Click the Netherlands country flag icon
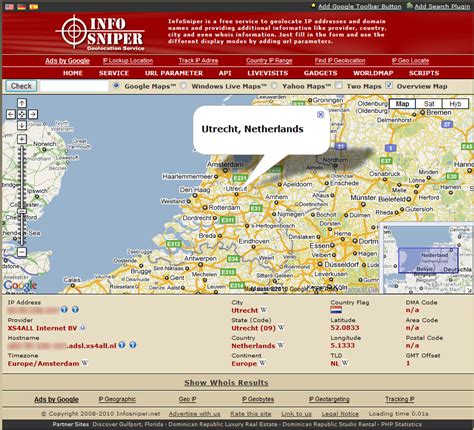This screenshot has width=474, height=430. click(336, 310)
